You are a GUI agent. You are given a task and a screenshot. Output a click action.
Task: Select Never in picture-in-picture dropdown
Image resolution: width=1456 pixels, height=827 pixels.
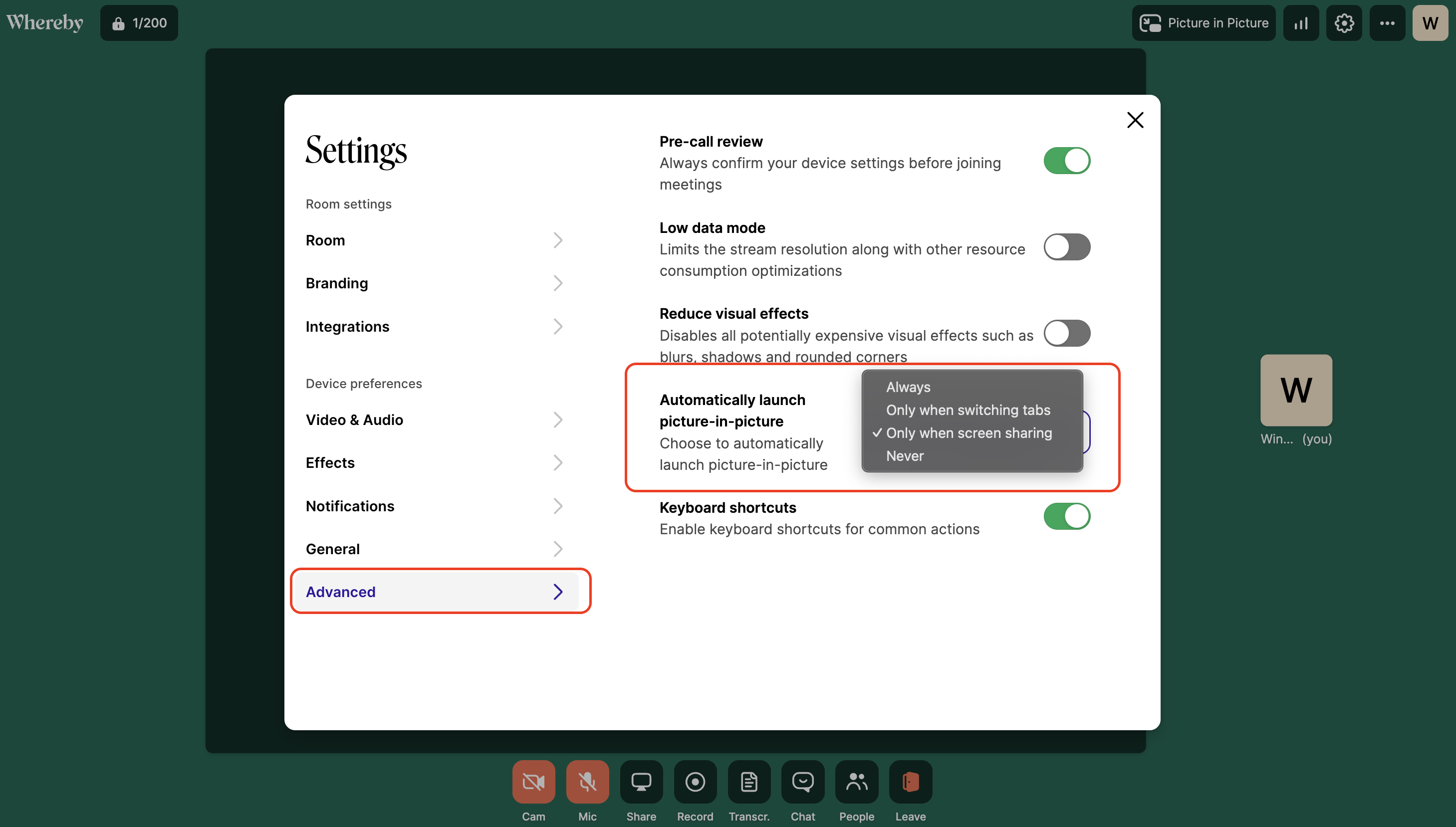click(972, 456)
